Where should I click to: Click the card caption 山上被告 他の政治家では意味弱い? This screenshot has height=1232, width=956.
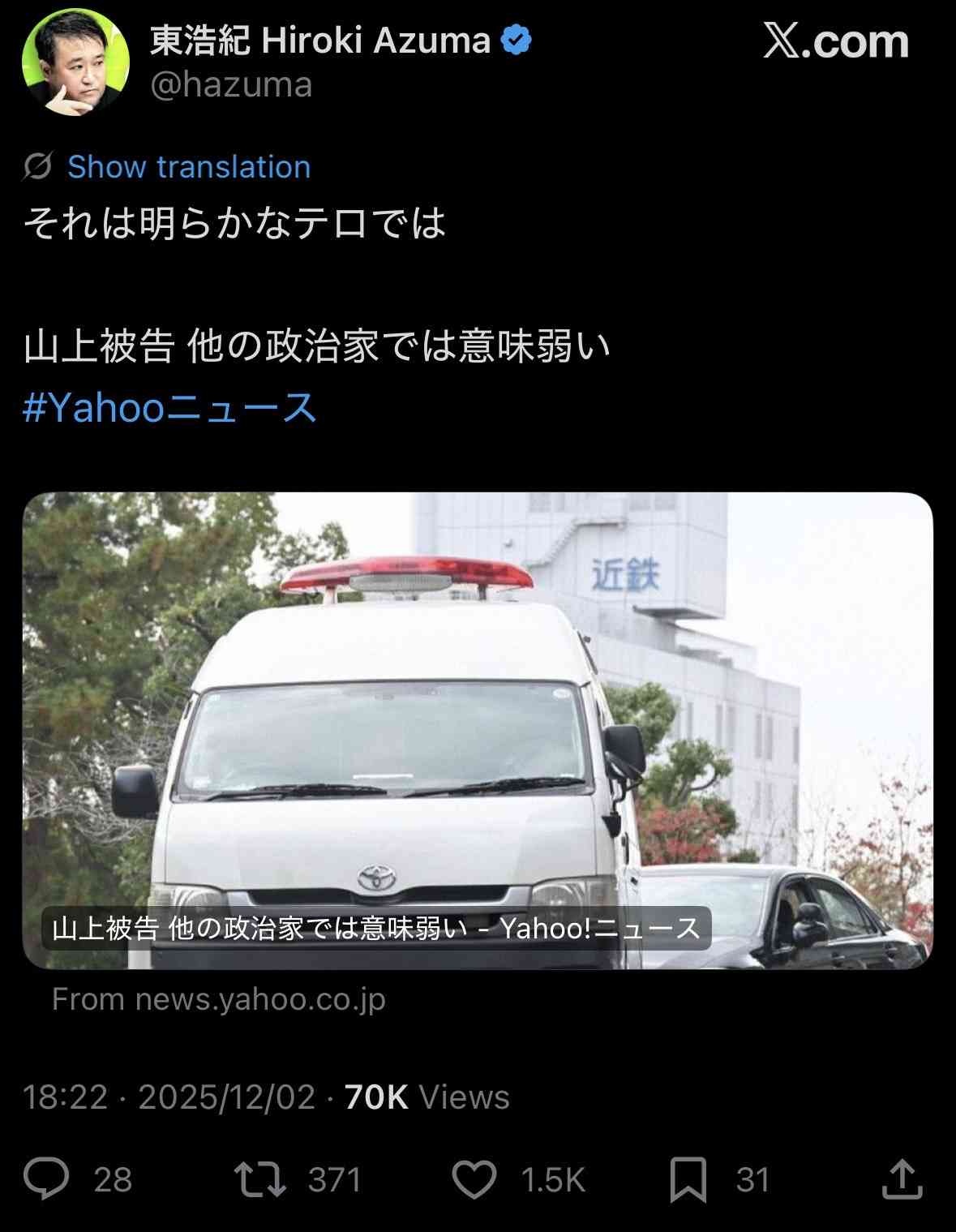click(260, 928)
